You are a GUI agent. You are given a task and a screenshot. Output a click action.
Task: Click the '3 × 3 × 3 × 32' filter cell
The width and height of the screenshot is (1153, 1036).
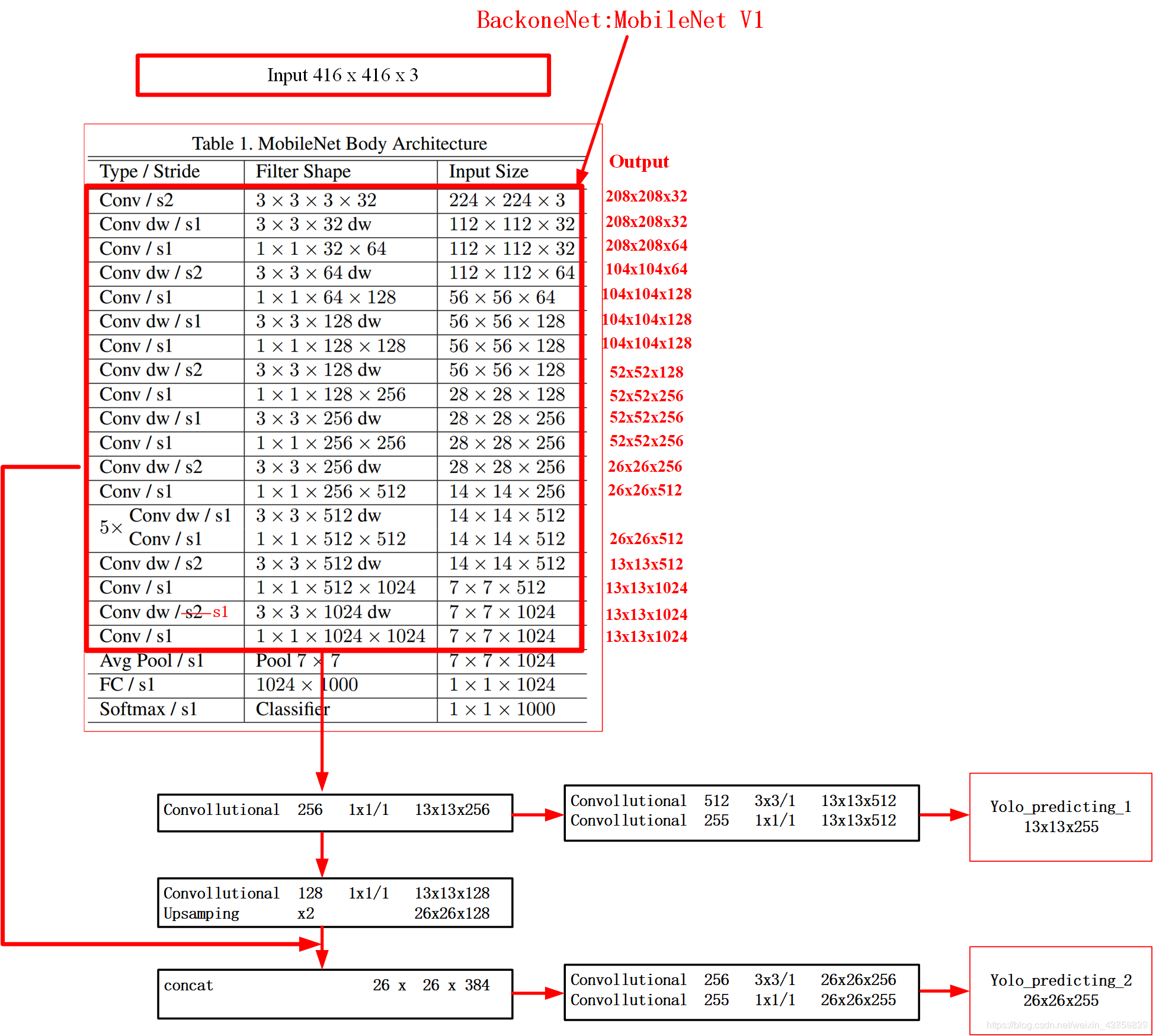316,200
